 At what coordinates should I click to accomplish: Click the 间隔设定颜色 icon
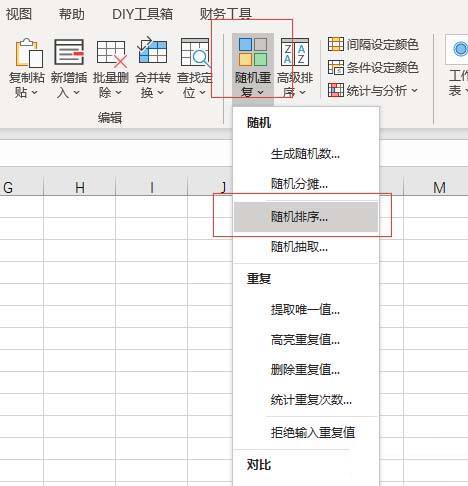click(x=336, y=44)
